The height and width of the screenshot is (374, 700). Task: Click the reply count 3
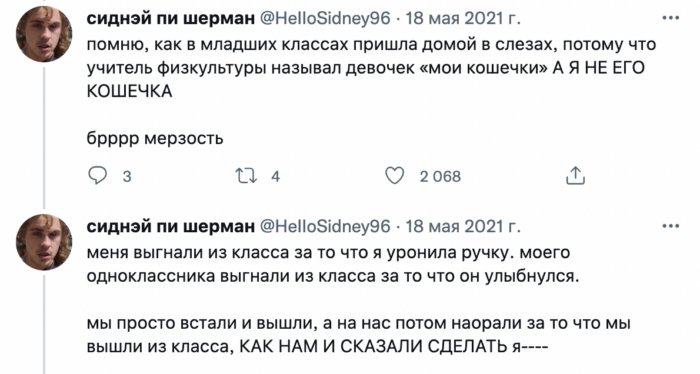click(x=127, y=176)
